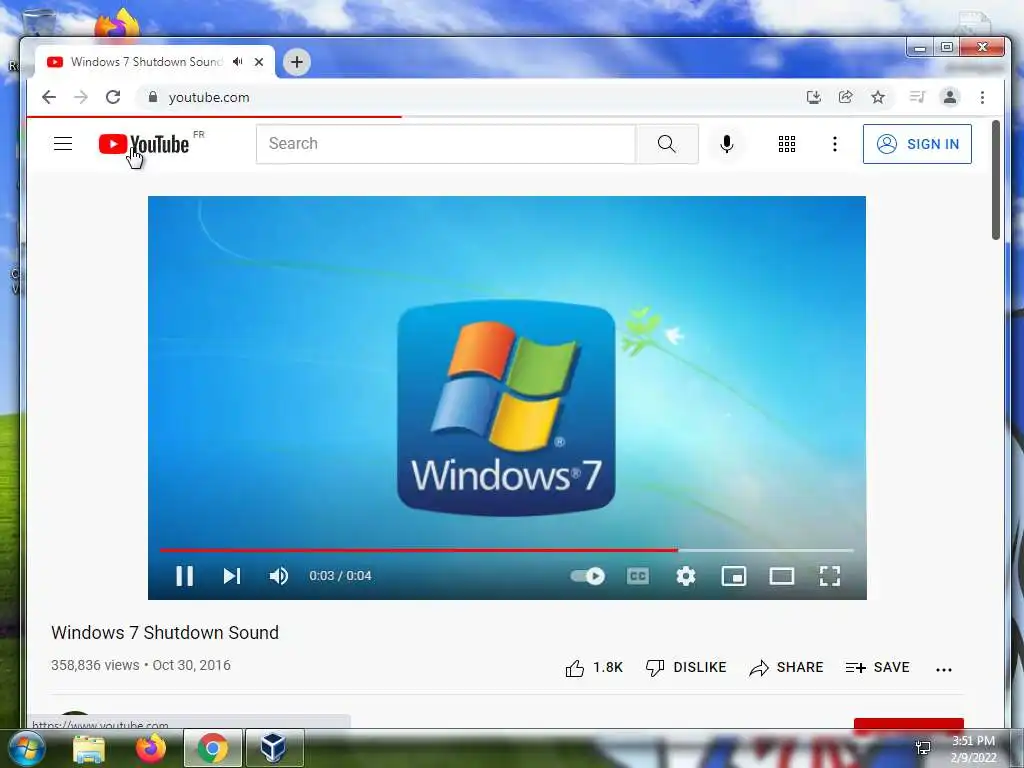Image resolution: width=1024 pixels, height=768 pixels.
Task: Click the SHARE button
Action: click(x=786, y=667)
